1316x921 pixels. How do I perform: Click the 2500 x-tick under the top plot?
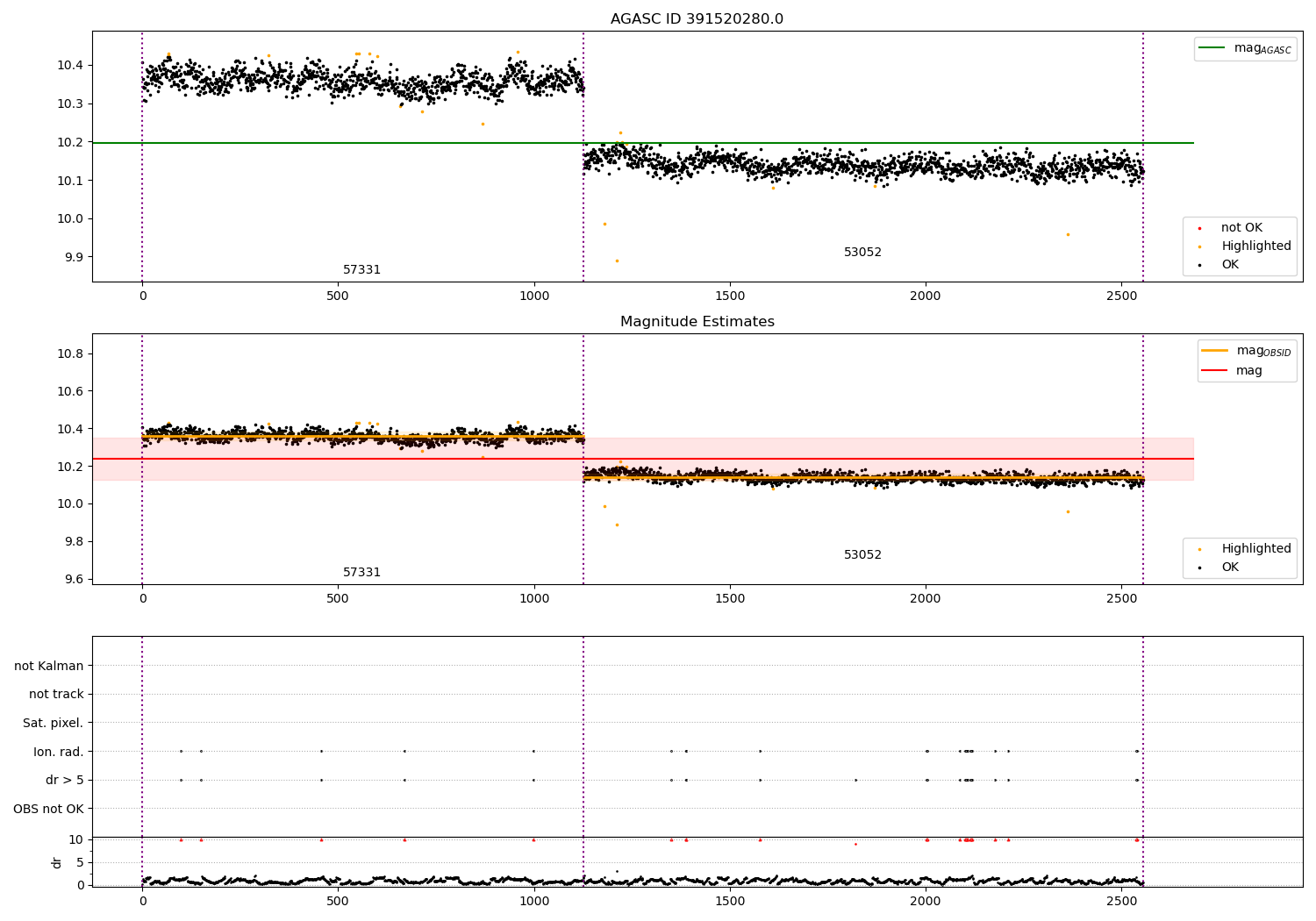1121,296
